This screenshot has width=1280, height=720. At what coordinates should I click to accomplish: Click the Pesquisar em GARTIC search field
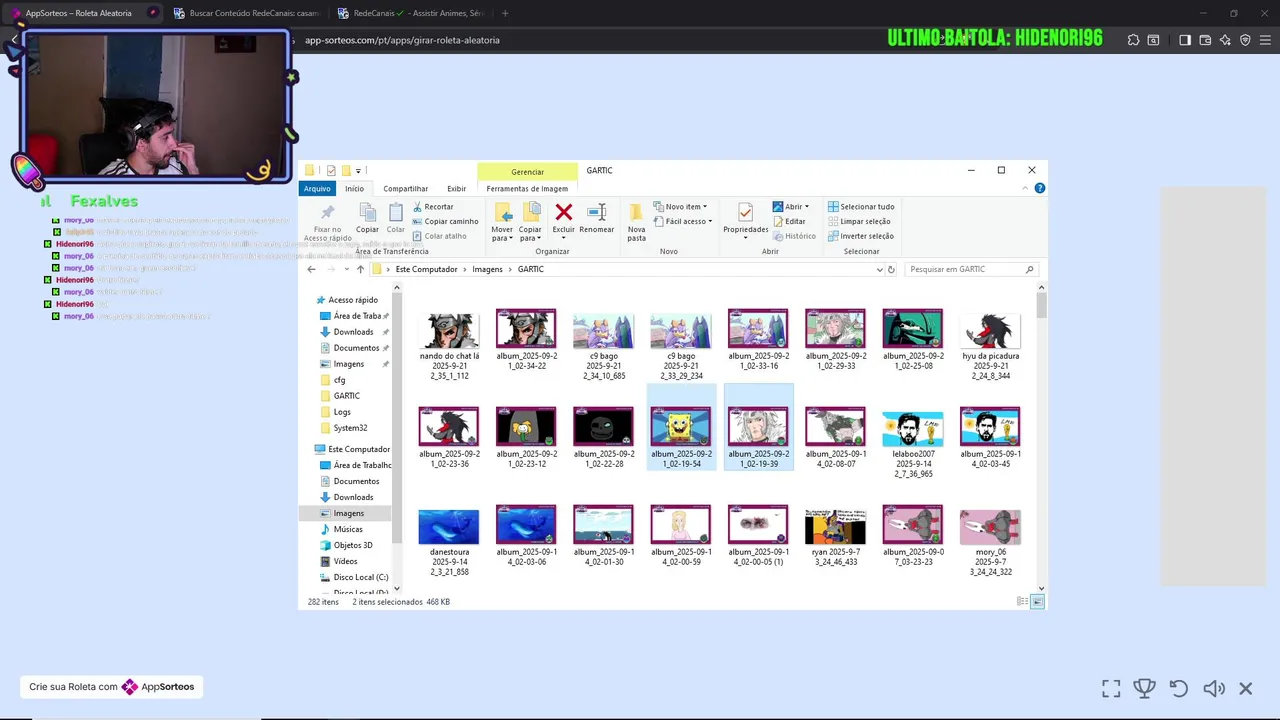(x=971, y=269)
